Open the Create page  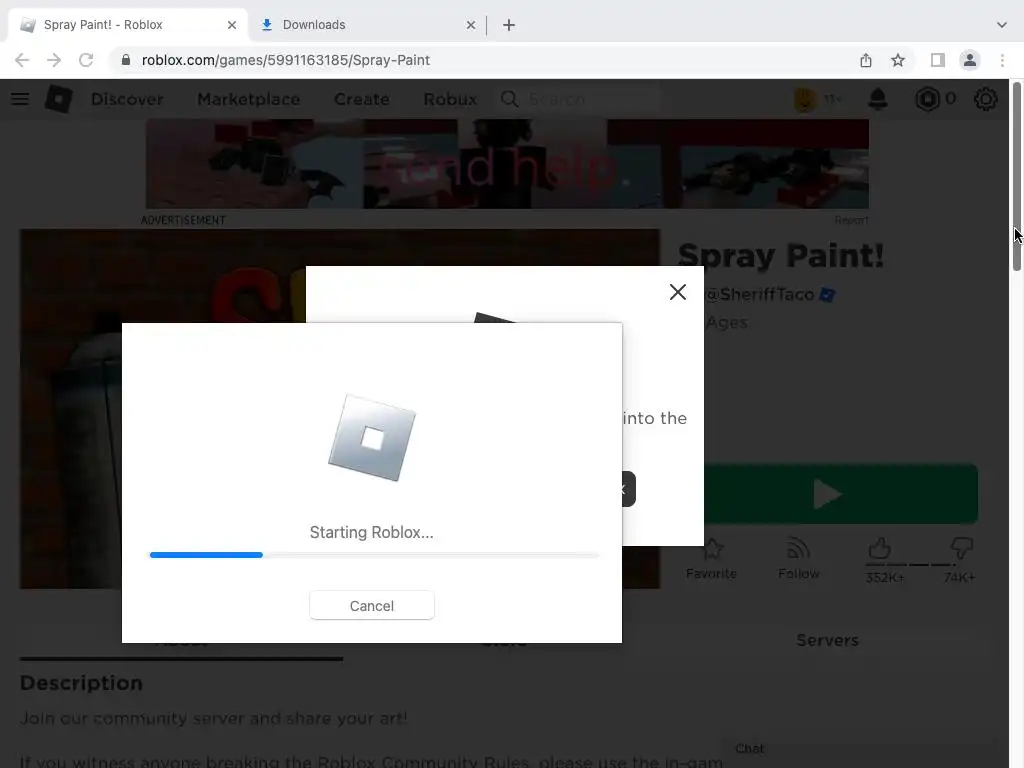[x=362, y=99]
